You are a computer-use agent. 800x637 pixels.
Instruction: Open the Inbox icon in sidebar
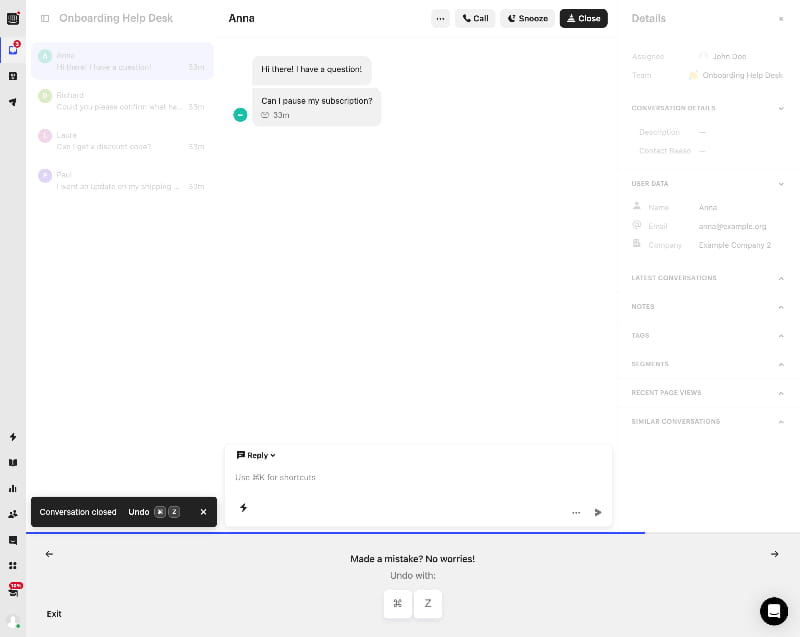13,49
